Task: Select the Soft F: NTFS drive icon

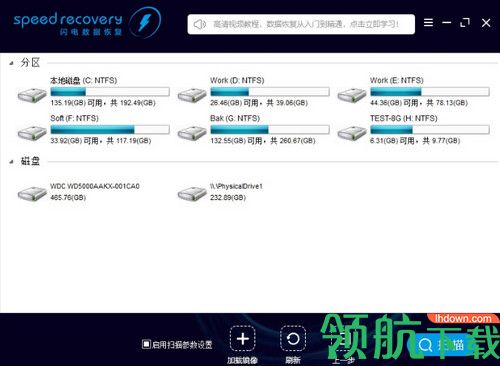Action: point(32,133)
